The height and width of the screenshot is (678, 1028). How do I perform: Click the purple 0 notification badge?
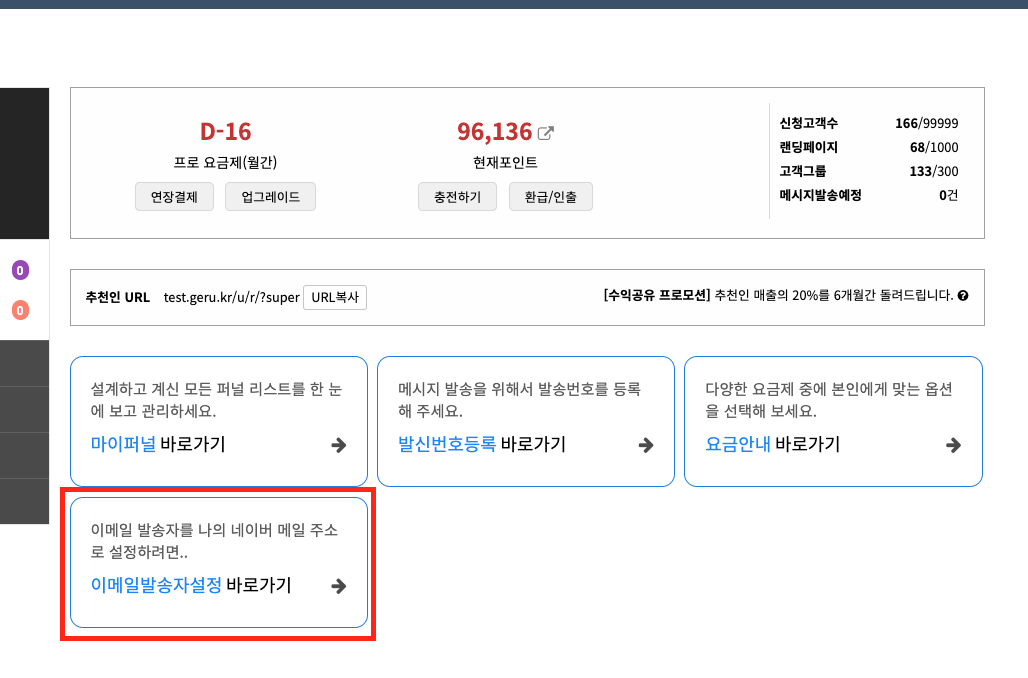[20, 270]
